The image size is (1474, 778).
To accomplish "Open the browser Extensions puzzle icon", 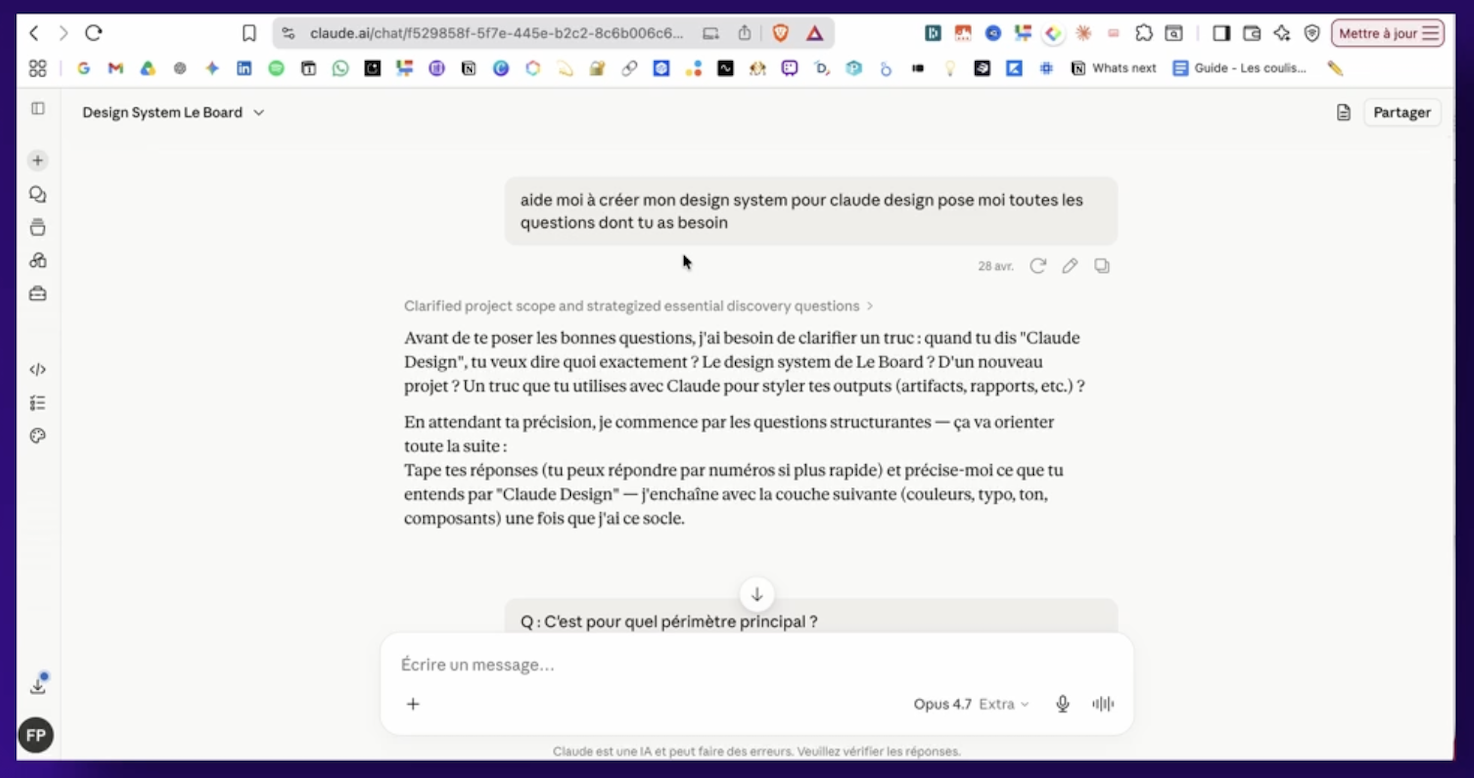I will [1144, 33].
